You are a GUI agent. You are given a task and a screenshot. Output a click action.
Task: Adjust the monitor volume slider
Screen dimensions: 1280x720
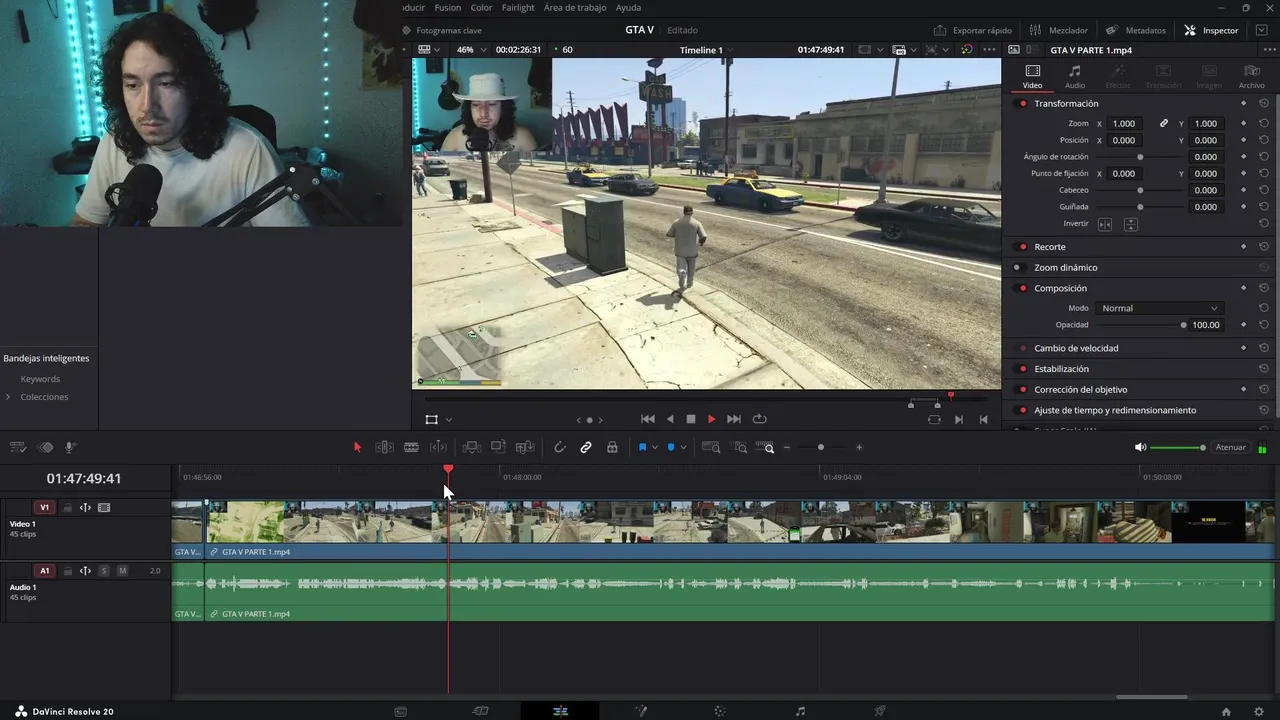point(1178,447)
